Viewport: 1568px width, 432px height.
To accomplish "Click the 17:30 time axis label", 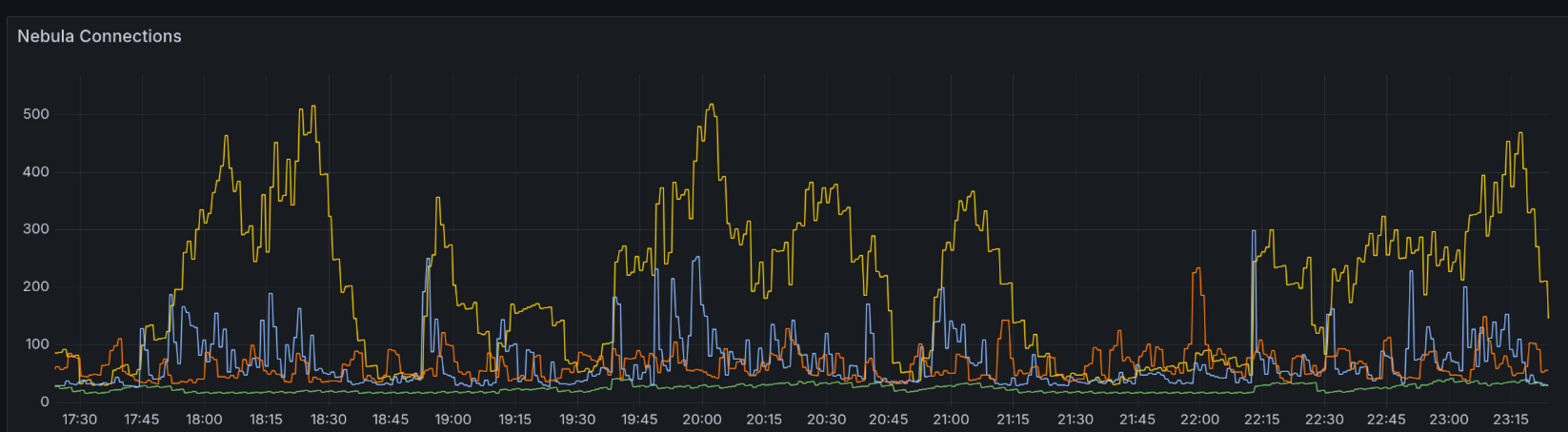I will click(79, 420).
